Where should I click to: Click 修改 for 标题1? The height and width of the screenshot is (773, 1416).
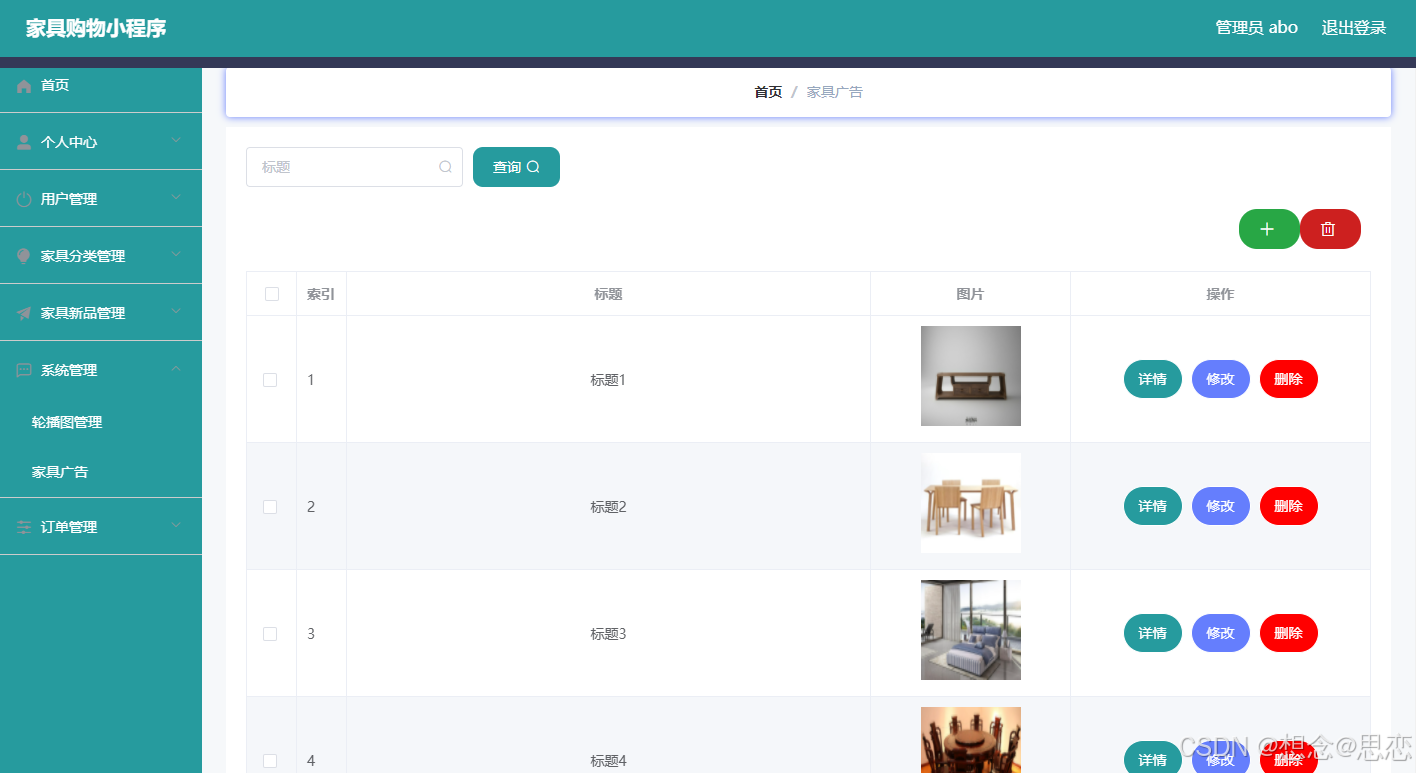click(x=1221, y=379)
